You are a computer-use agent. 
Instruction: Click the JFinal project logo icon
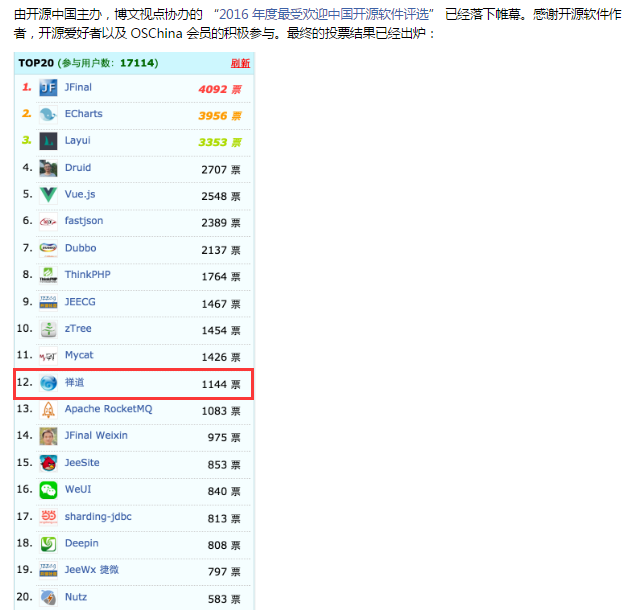(x=48, y=88)
